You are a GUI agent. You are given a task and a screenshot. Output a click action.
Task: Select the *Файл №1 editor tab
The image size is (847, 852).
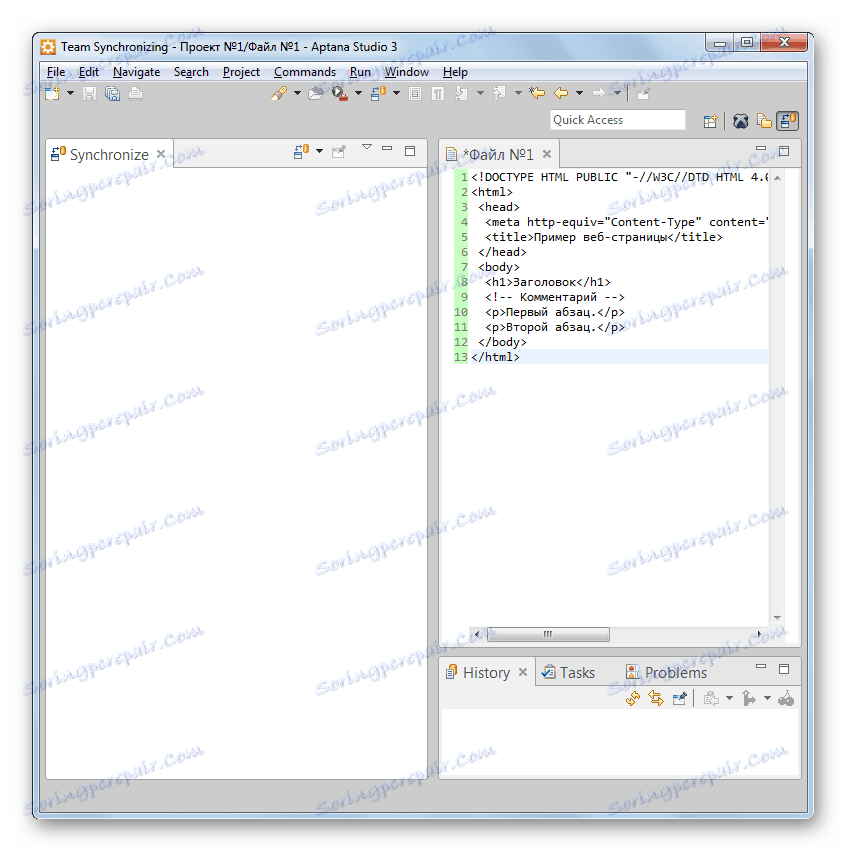[x=498, y=155]
